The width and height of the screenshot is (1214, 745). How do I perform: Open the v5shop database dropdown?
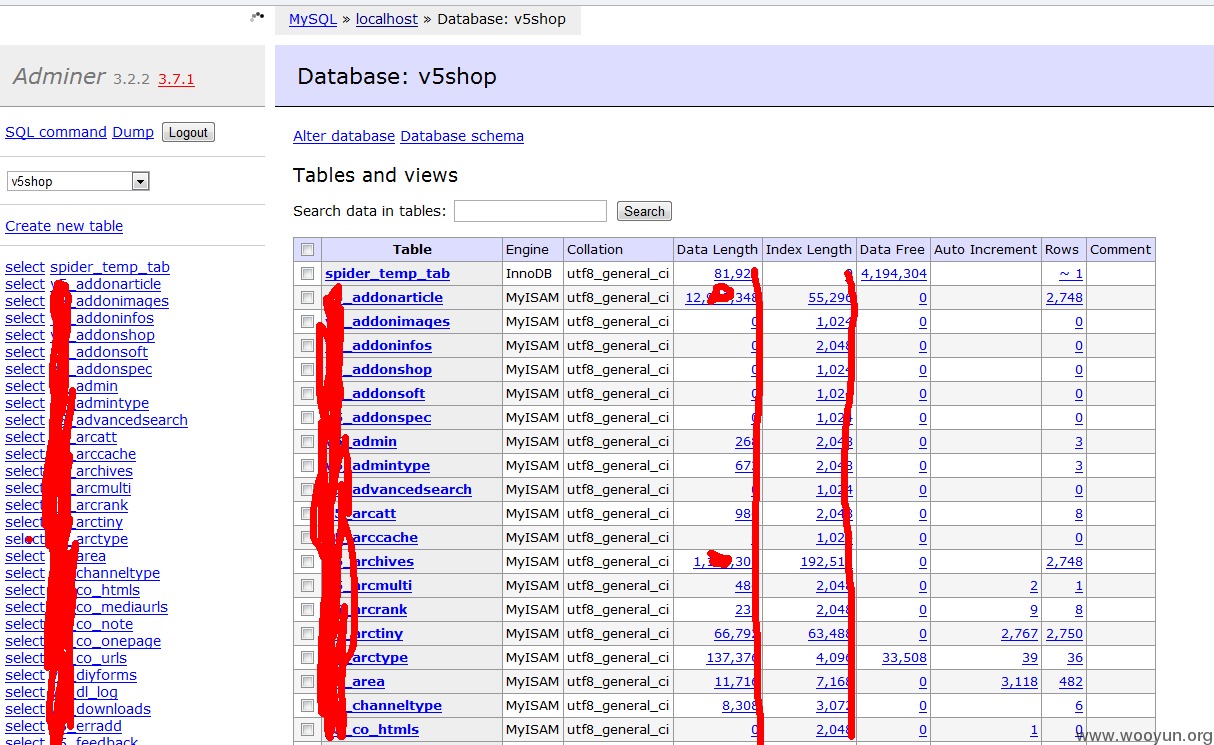tap(78, 181)
